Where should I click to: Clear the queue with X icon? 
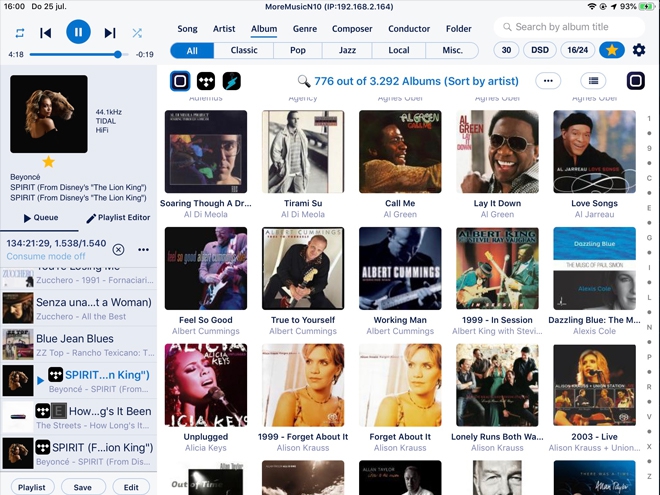pyautogui.click(x=118, y=250)
